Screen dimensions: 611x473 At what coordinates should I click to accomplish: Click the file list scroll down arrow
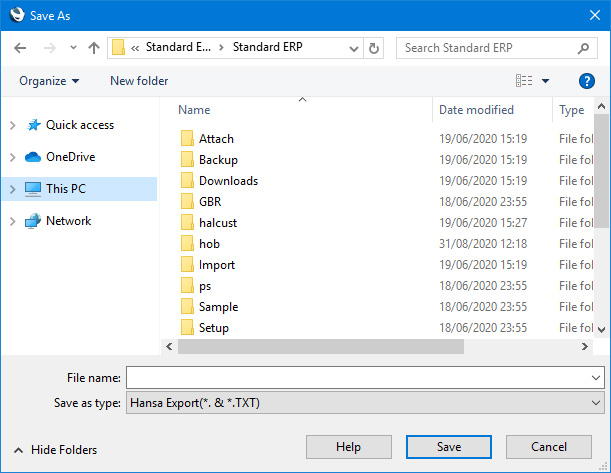tap(601, 330)
